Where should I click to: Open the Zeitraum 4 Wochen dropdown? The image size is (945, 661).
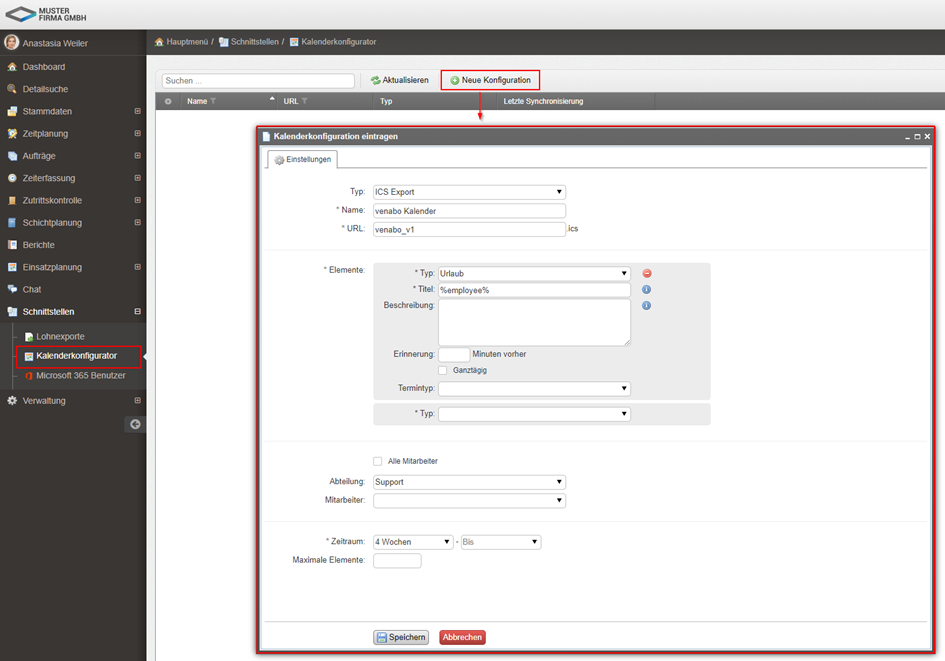413,542
